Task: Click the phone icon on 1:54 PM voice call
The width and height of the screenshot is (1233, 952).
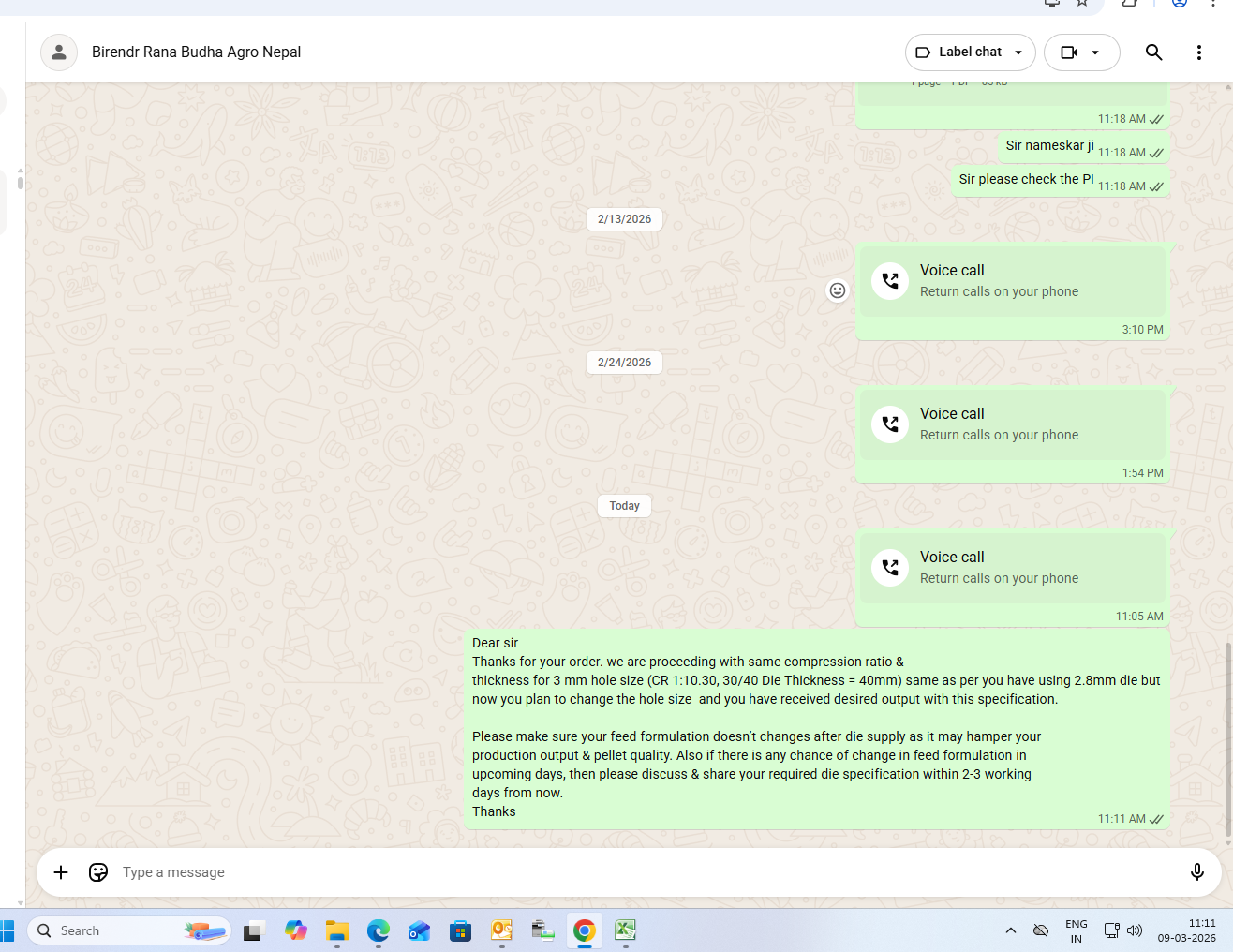Action: pos(890,424)
